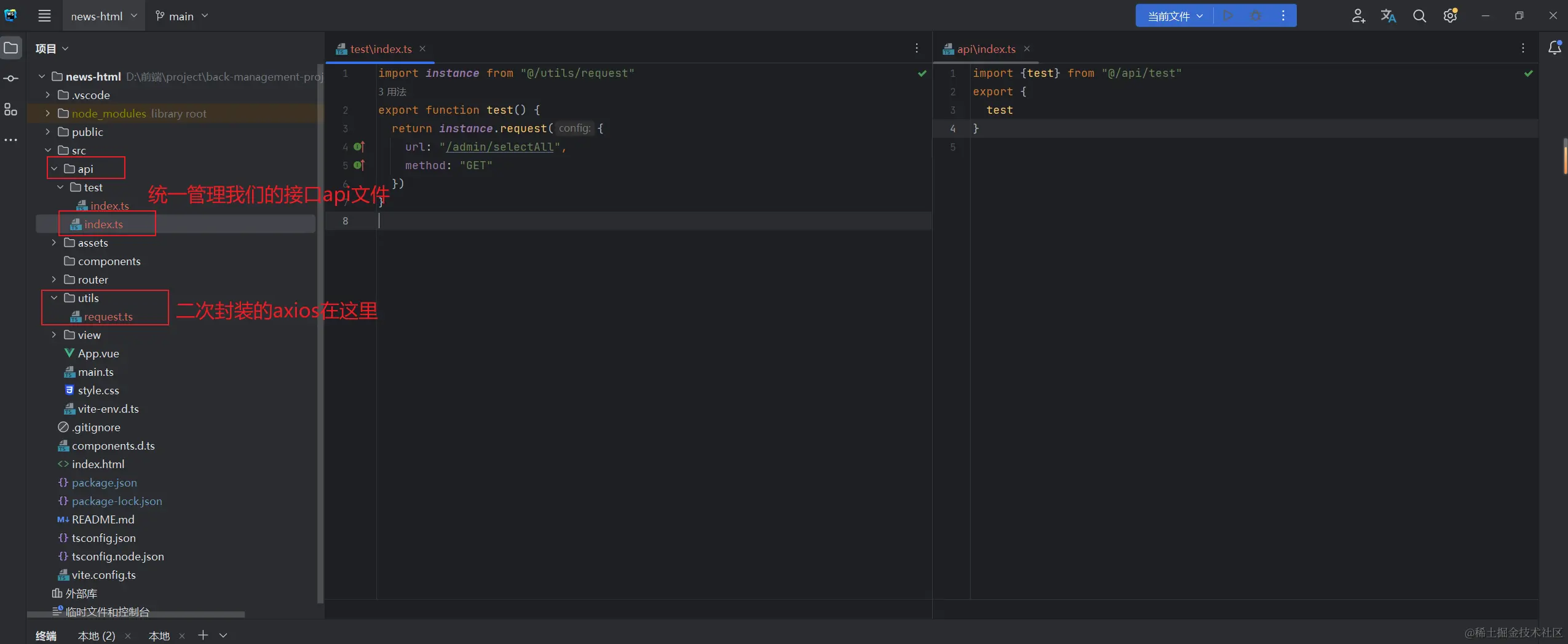Switch to the test\index.ts editor tab
This screenshot has width=1568, height=644.
[380, 49]
